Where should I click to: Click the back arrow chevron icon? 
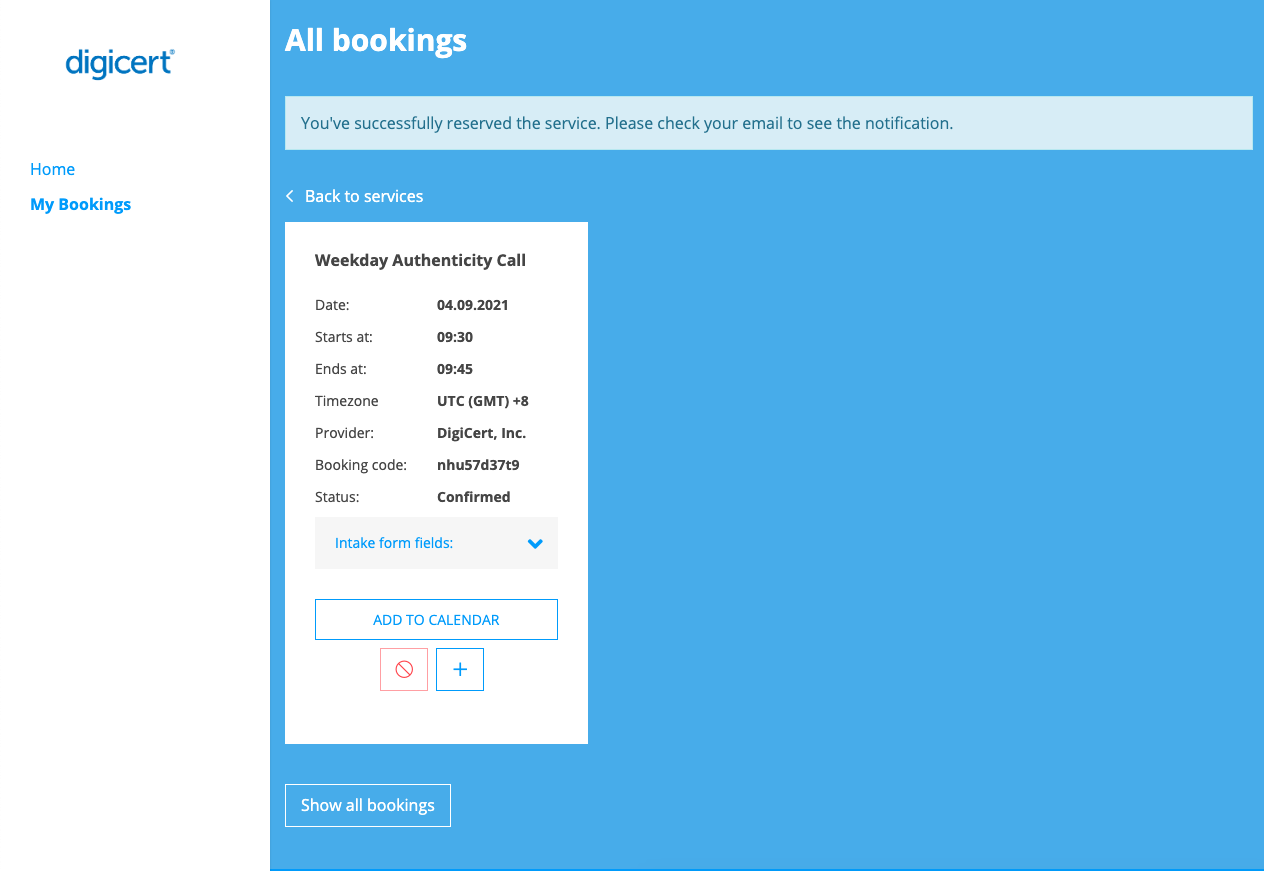pos(290,196)
